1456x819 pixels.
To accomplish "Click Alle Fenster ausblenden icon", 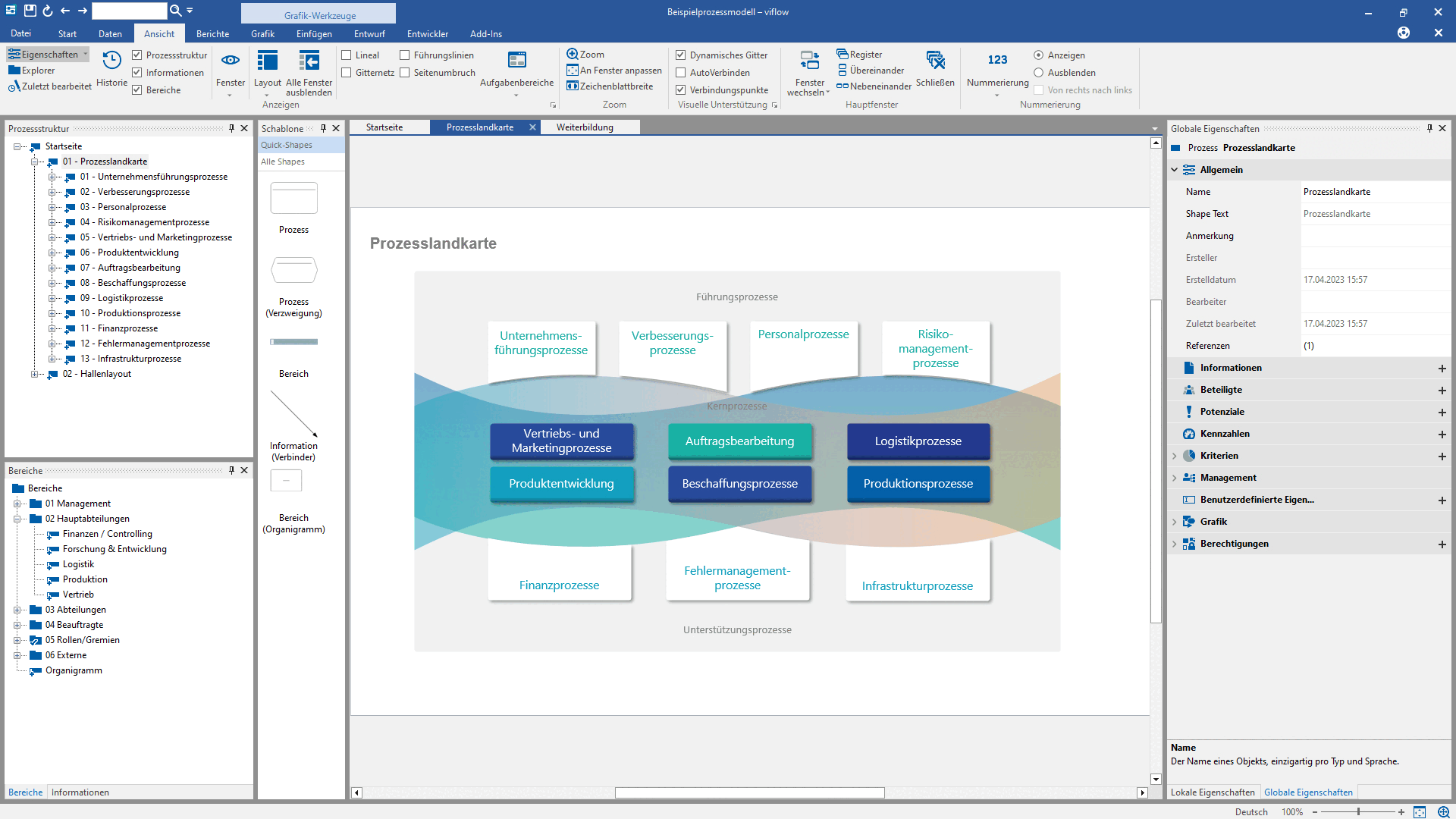I will 309,61.
